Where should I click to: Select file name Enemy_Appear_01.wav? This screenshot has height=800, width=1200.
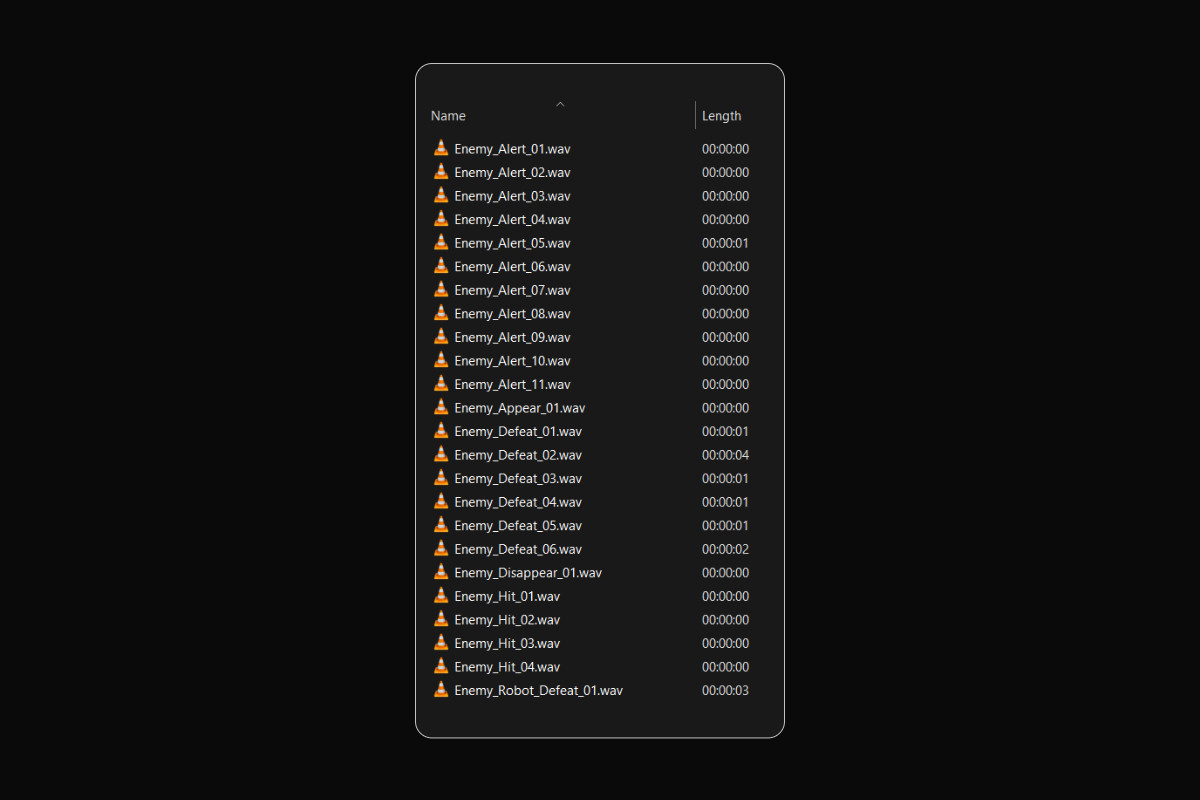pos(520,408)
